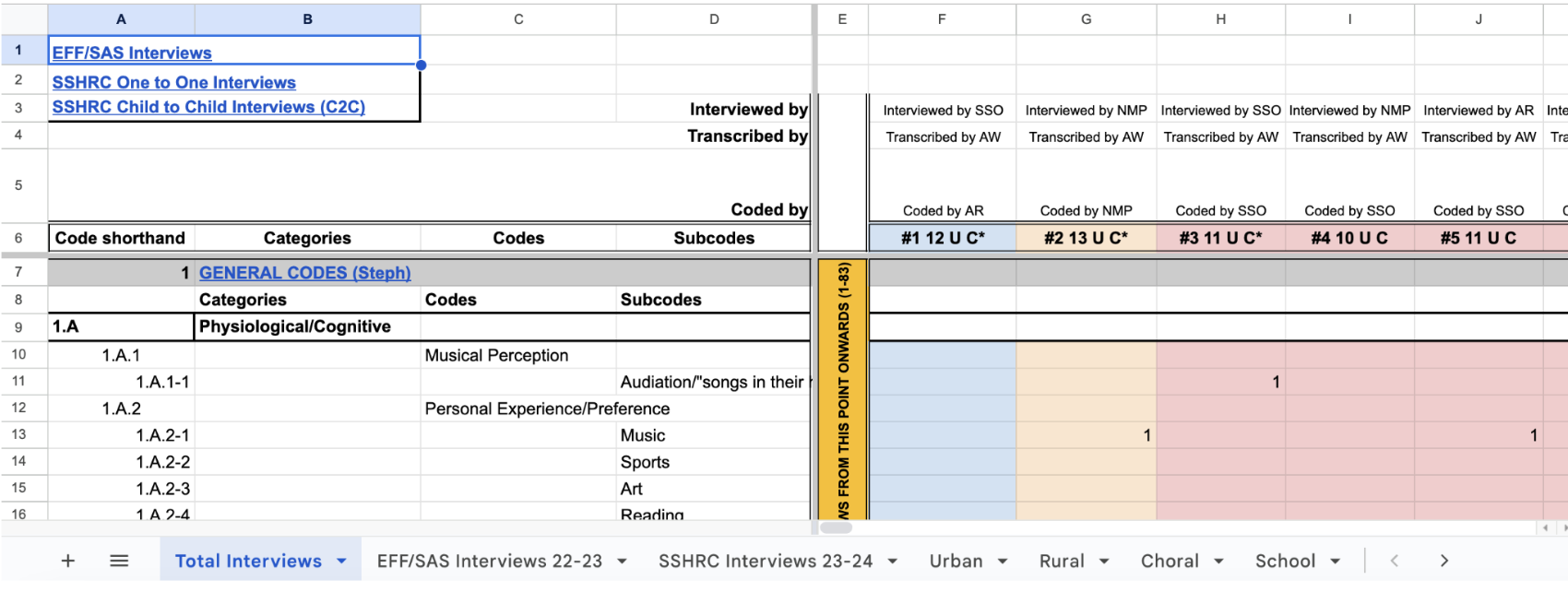Add a new sheet with plus icon
Screen dimensions: 1568x592
click(x=67, y=561)
